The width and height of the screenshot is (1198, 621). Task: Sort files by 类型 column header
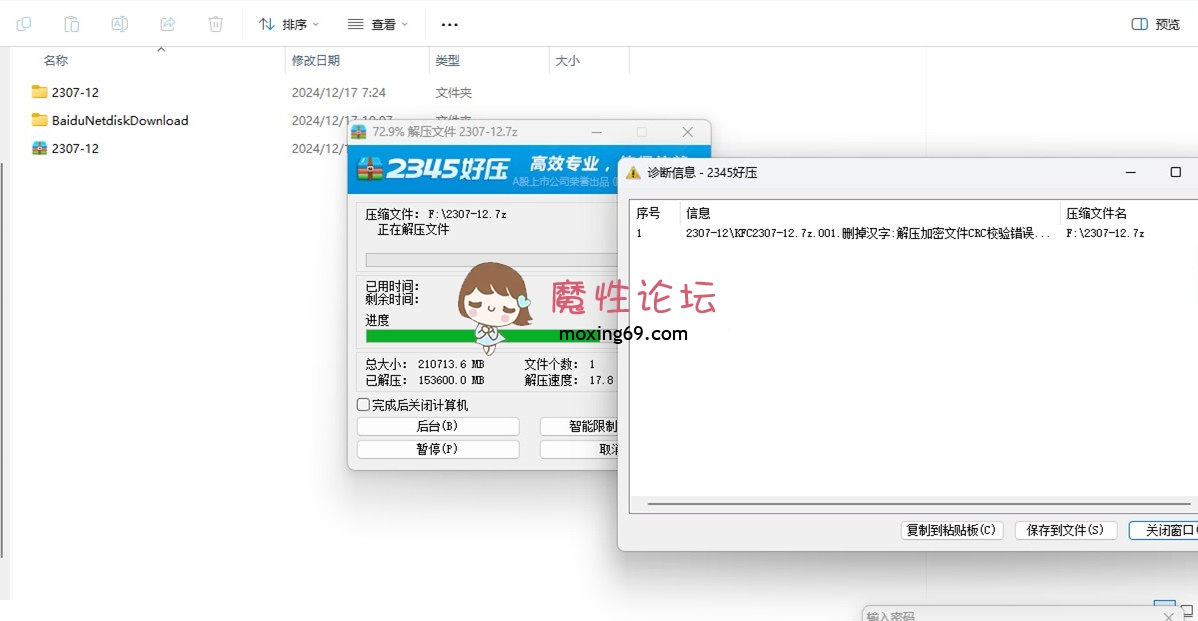pyautogui.click(x=448, y=60)
